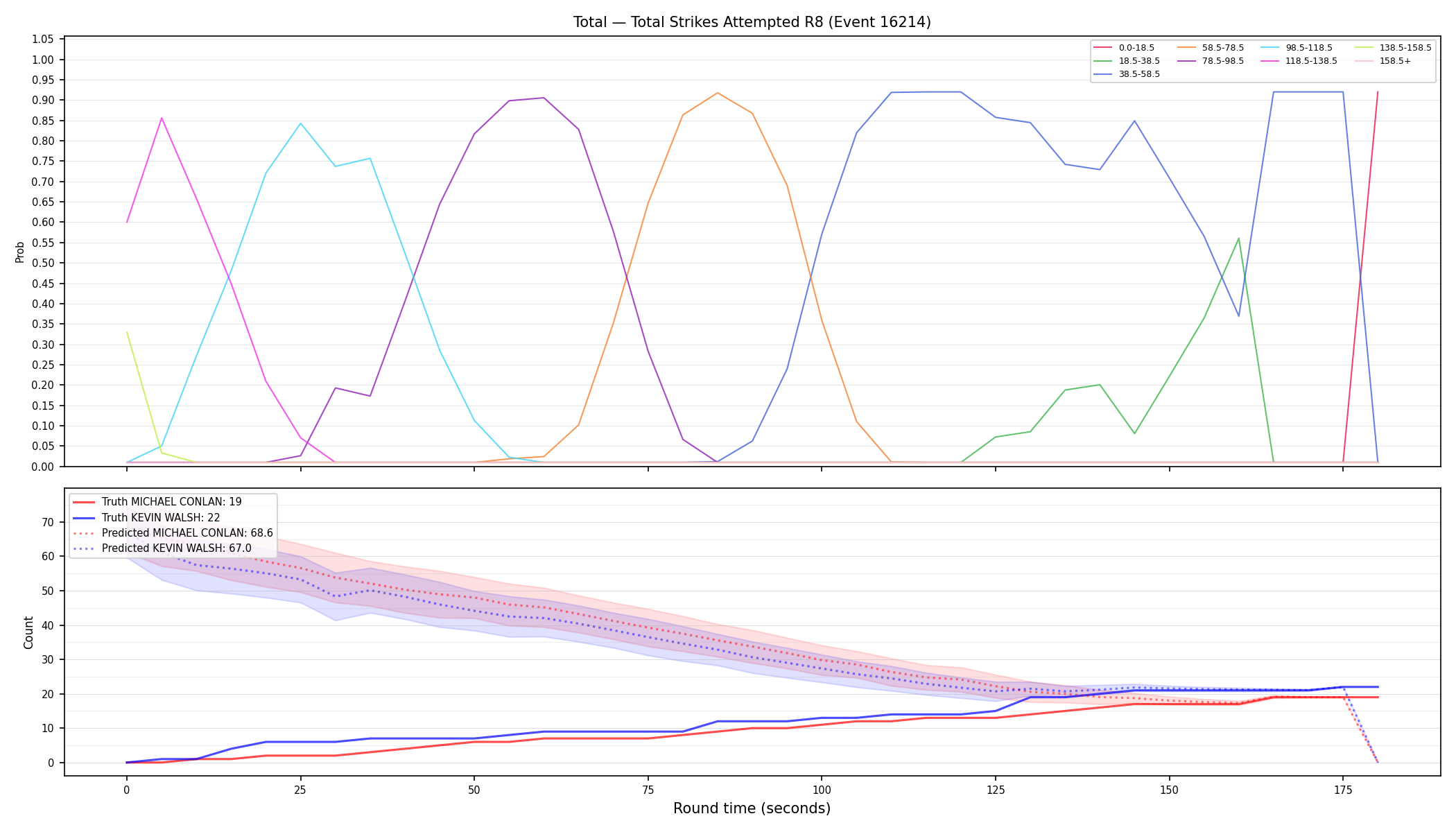Click the 40 tick on Count axis

click(48, 625)
